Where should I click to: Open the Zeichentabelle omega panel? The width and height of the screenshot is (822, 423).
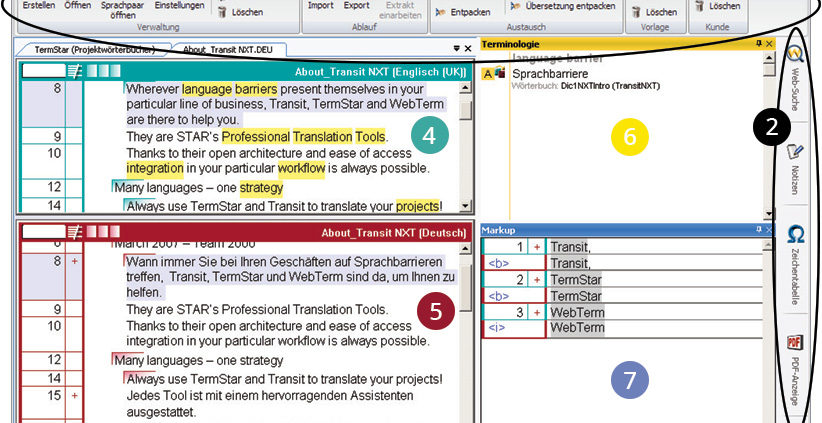point(796,264)
